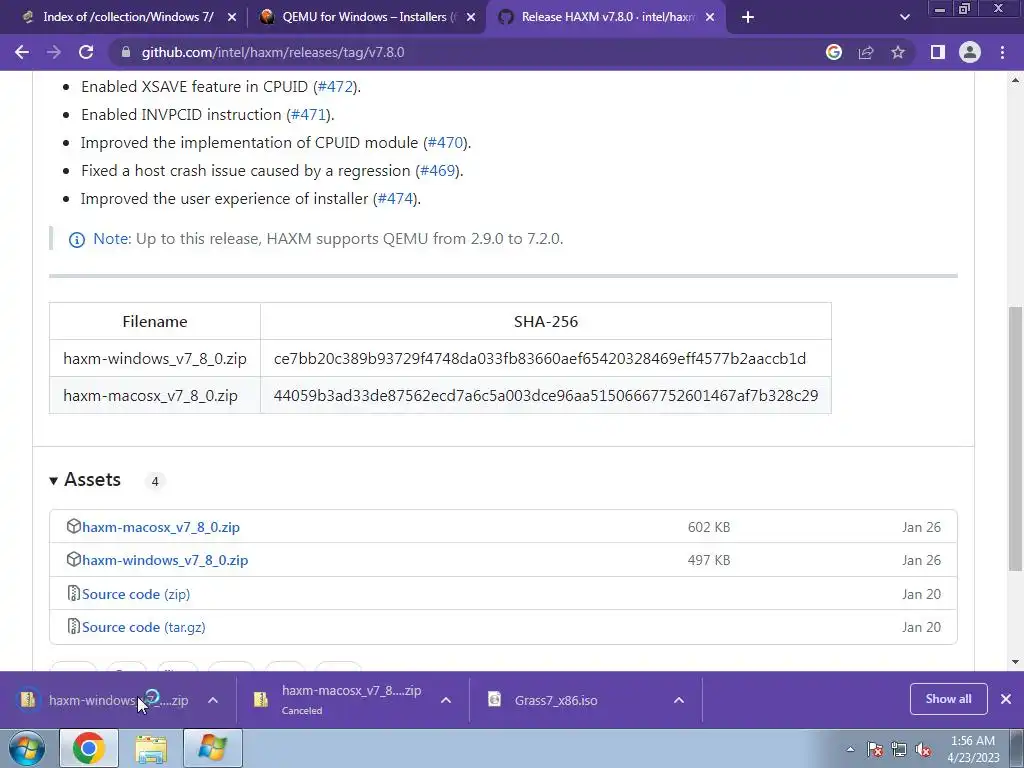Click the muted volume tray icon

click(923, 750)
